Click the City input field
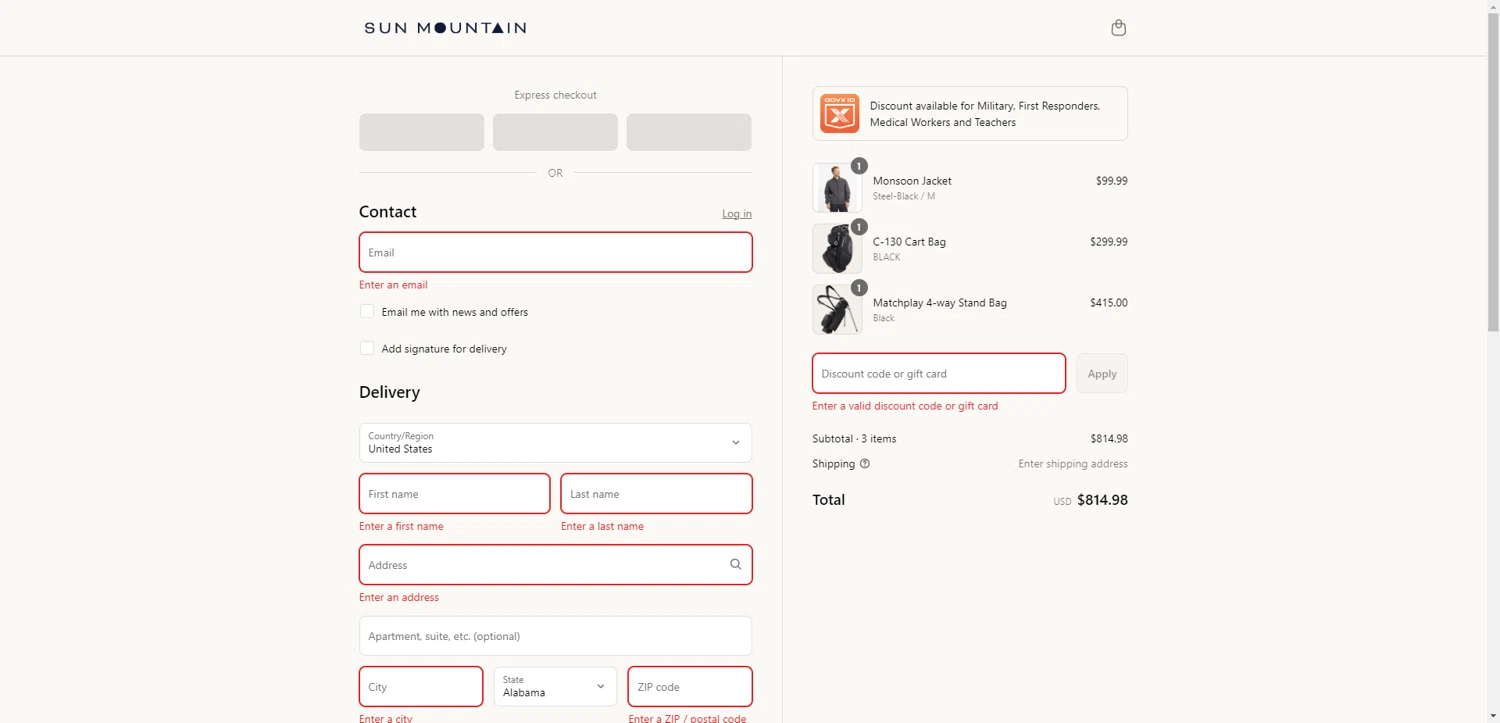 coord(421,686)
